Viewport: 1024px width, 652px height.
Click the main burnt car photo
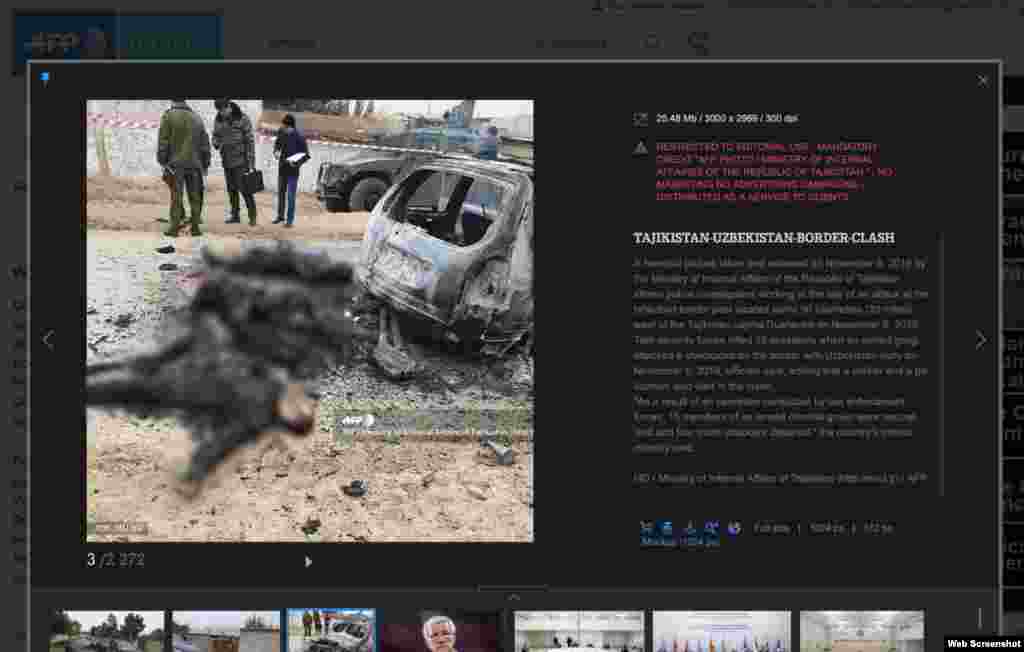point(310,320)
